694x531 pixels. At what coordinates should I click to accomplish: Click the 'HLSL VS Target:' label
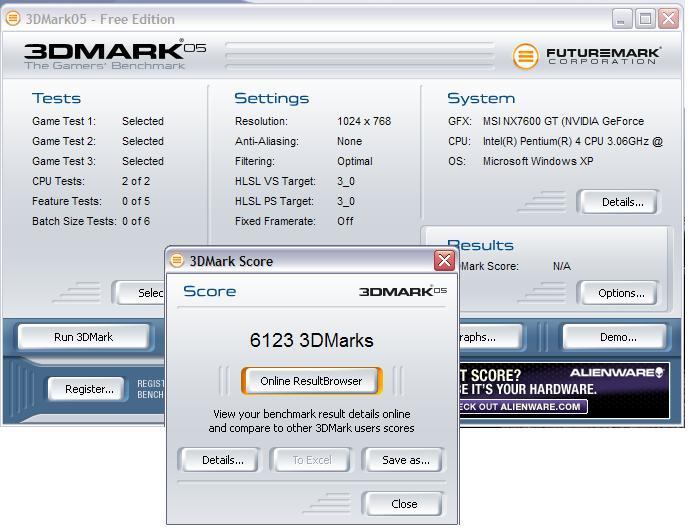[x=275, y=181]
